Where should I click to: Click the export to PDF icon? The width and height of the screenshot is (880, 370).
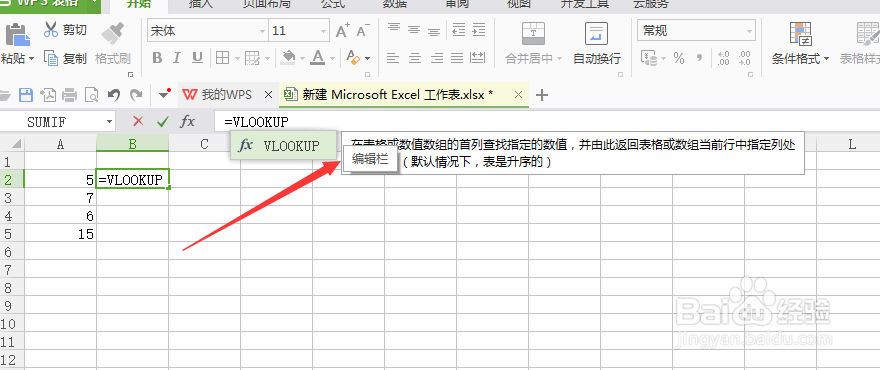tap(48, 95)
